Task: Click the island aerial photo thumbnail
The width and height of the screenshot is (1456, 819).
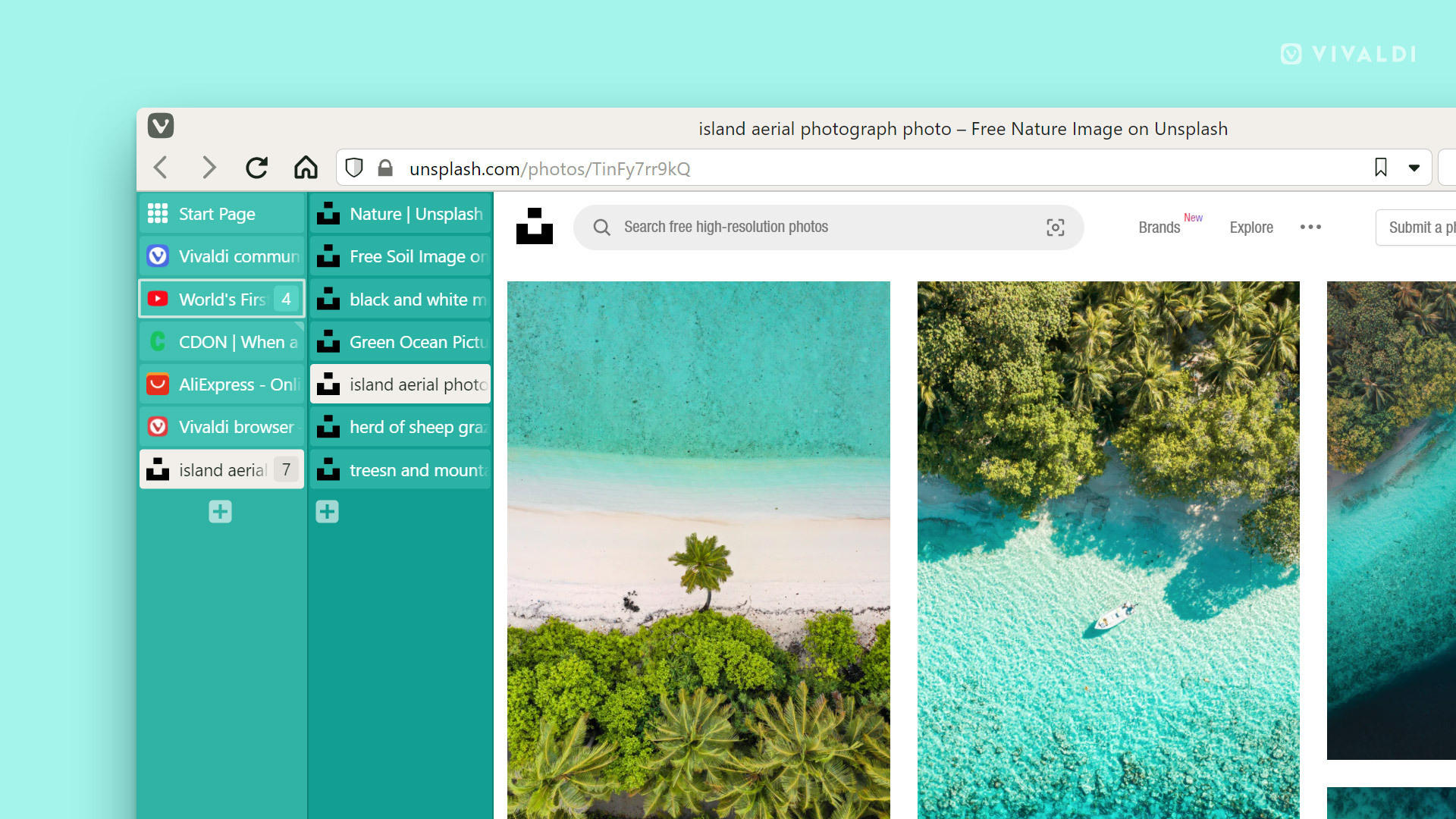Action: pyautogui.click(x=400, y=384)
